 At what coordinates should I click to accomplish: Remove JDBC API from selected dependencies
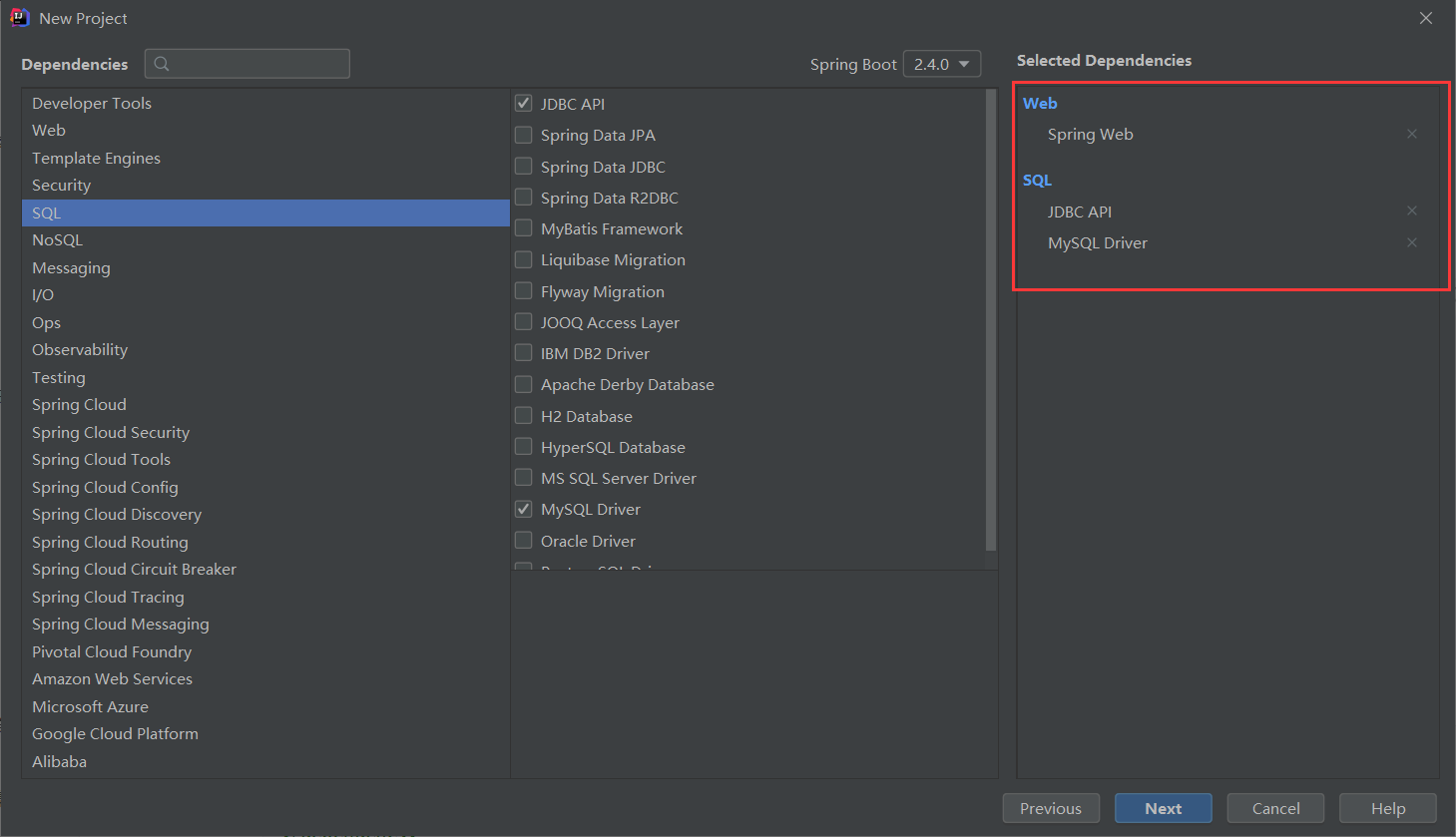1412,210
